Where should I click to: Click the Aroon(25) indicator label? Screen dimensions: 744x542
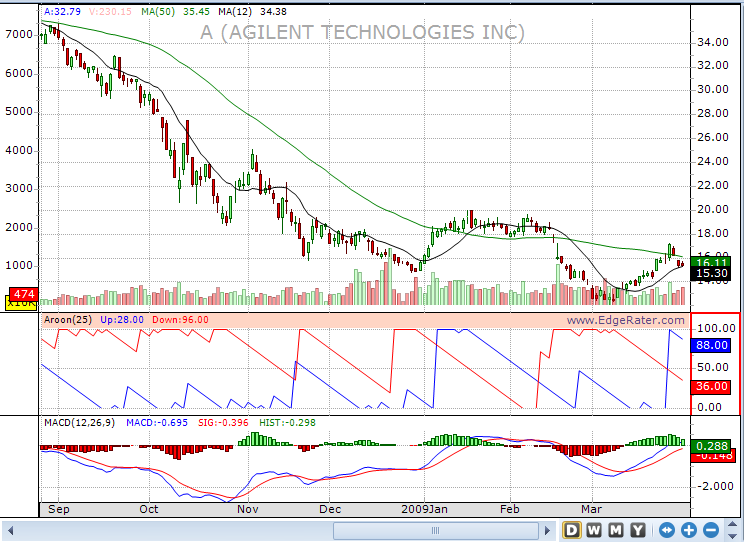coord(68,319)
